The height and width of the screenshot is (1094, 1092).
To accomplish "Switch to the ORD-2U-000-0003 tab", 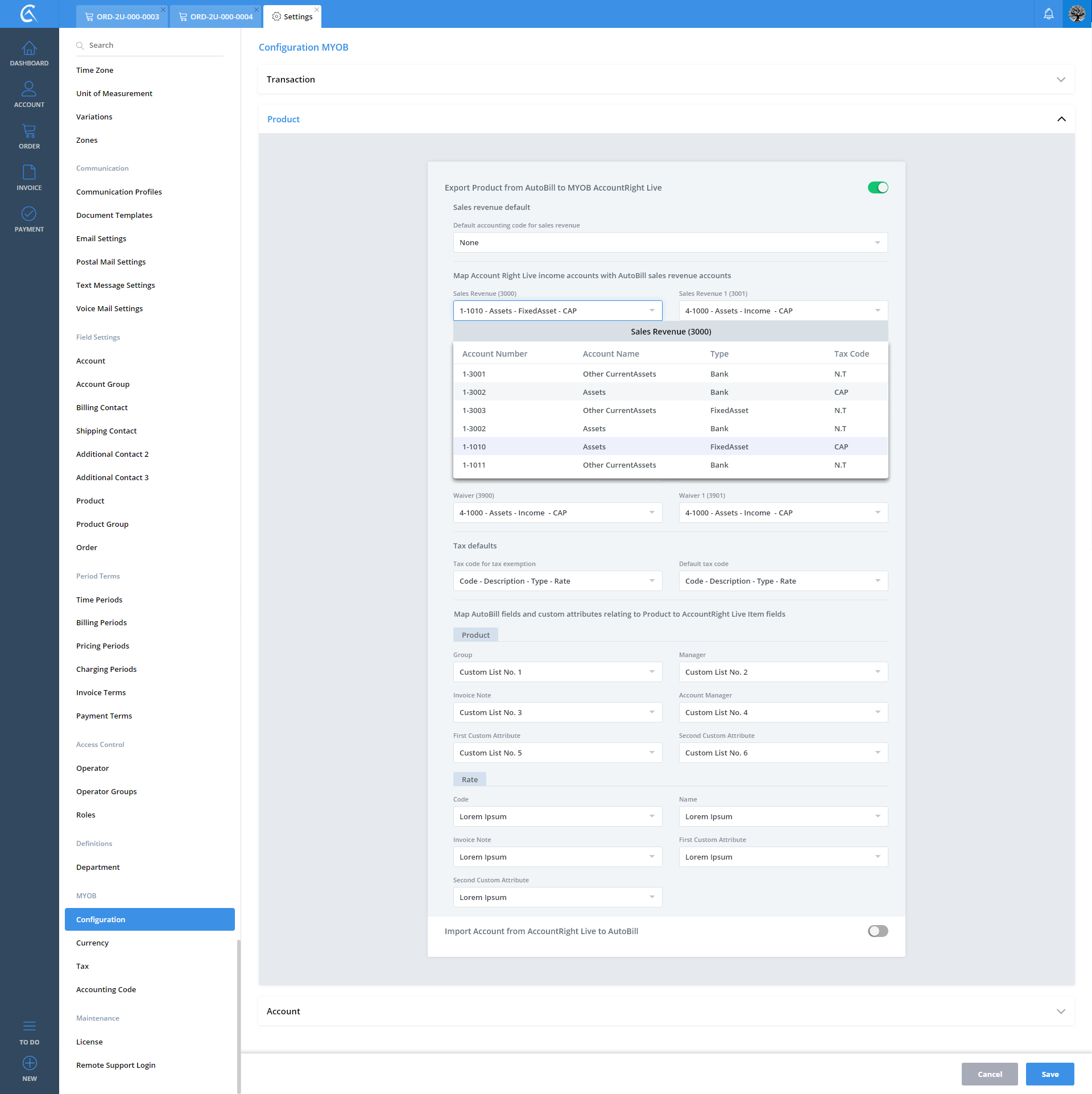I will pos(122,16).
